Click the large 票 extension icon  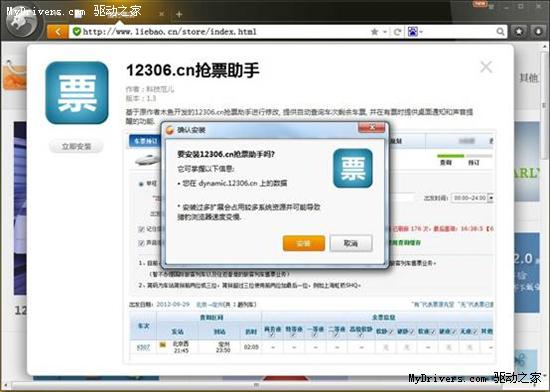point(77,93)
